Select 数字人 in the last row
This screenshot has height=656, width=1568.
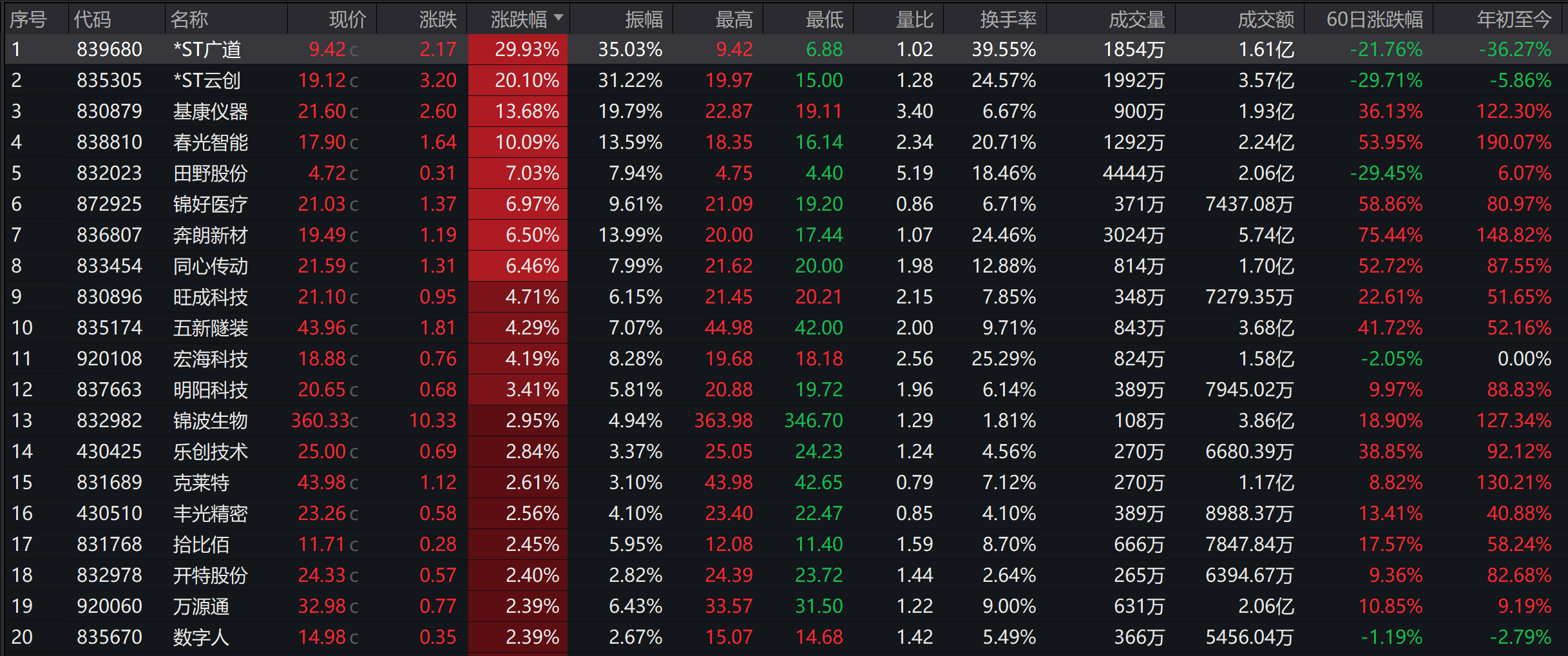[200, 637]
